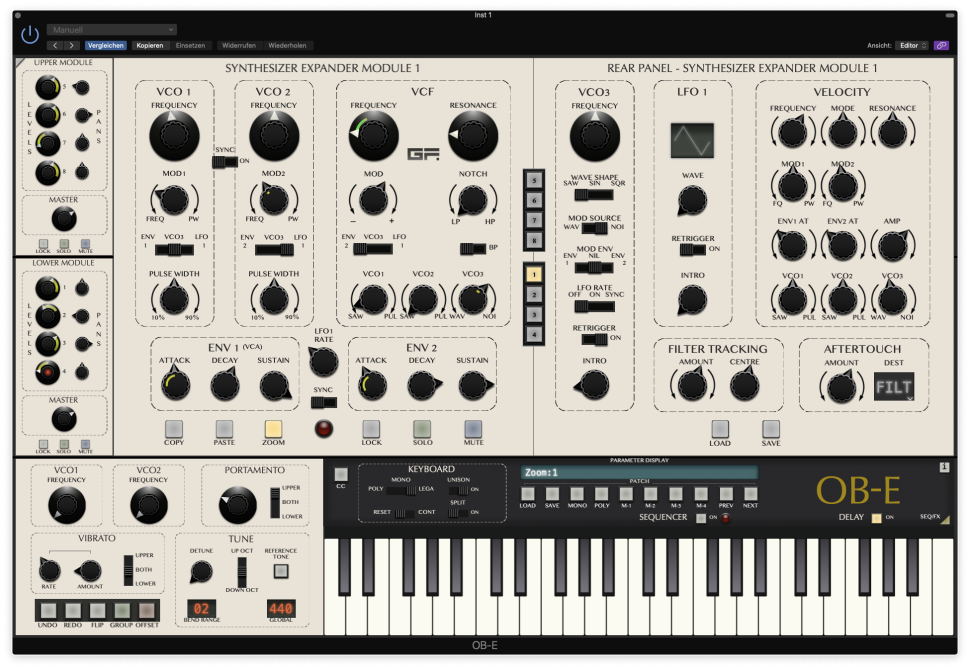Open the Manuell preset dropdown
The height and width of the screenshot is (669, 970).
[112, 30]
